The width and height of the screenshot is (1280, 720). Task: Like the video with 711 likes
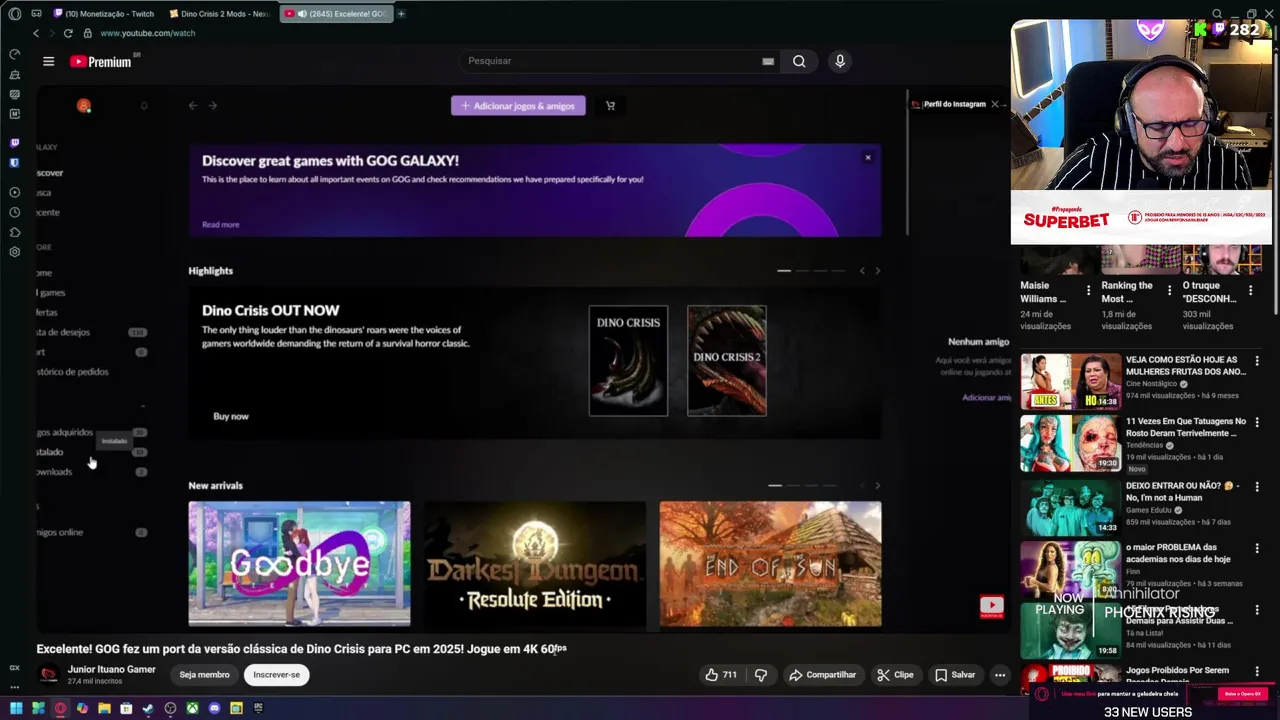(721, 675)
